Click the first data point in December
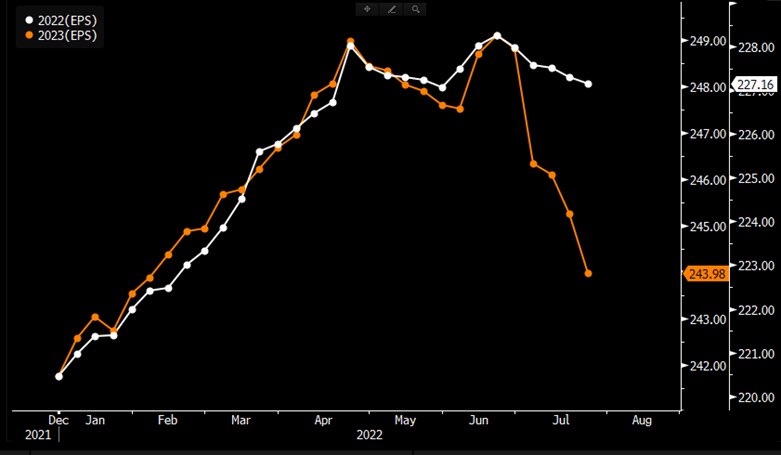 point(59,376)
